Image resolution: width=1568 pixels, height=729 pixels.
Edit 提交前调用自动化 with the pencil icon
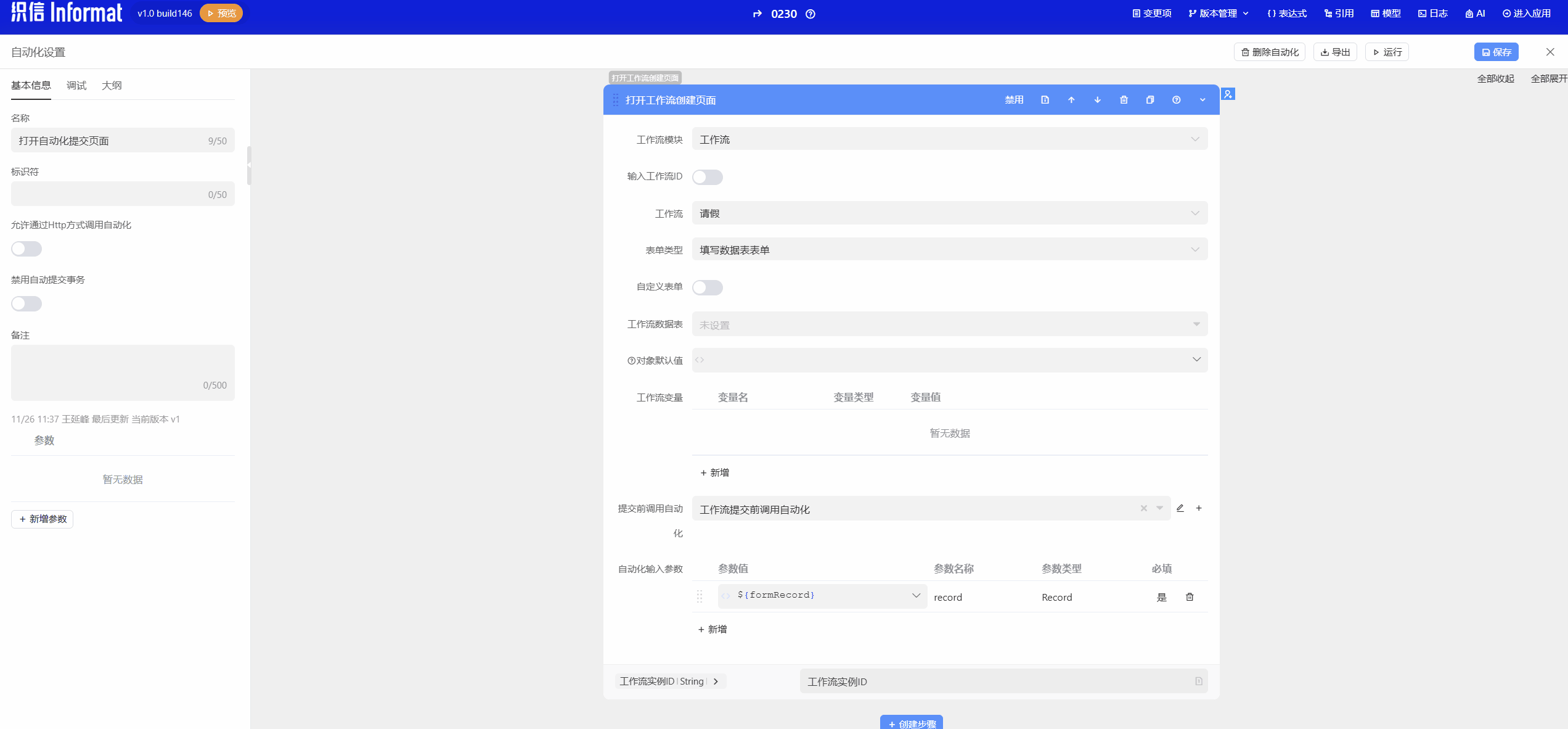click(1180, 508)
